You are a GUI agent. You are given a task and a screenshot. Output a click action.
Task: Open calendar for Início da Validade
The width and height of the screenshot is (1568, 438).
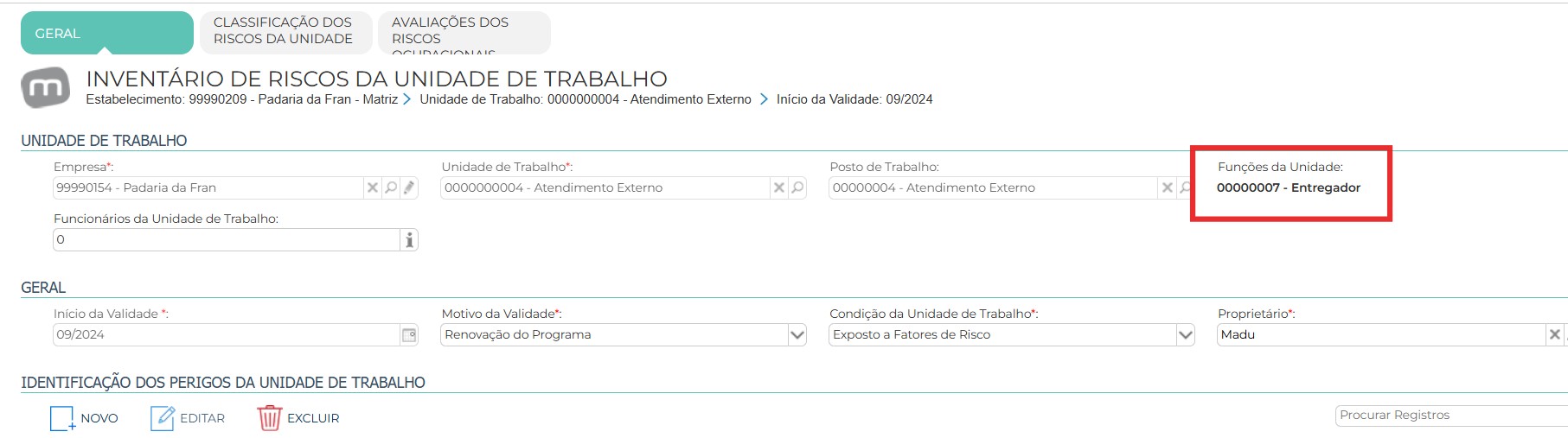(409, 334)
